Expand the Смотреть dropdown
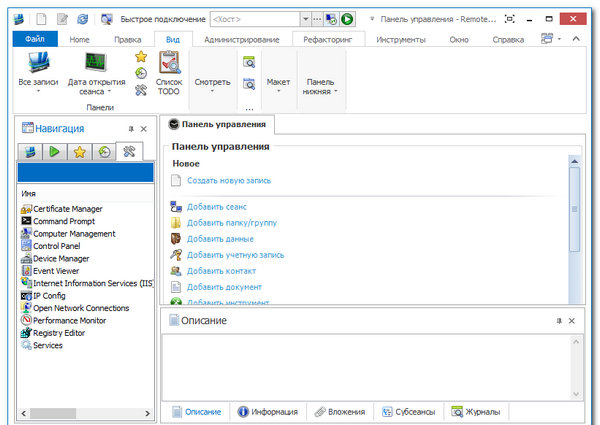 212,86
